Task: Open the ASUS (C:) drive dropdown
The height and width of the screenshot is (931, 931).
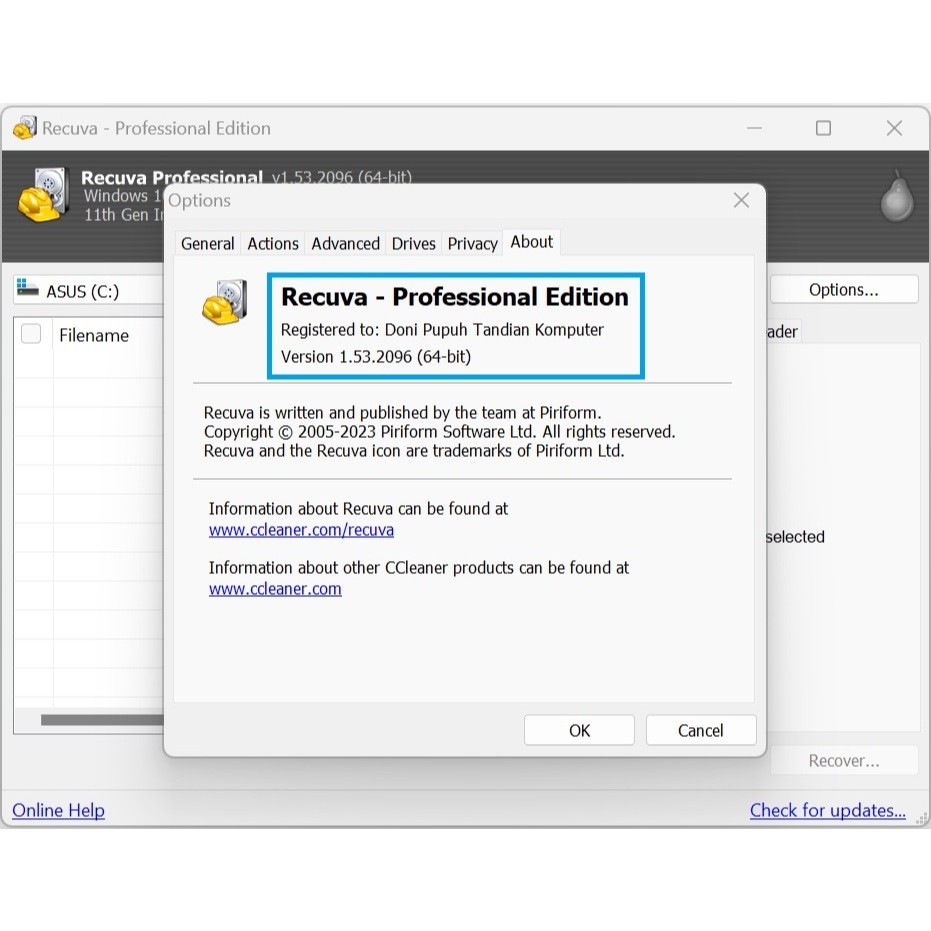Action: coord(88,290)
